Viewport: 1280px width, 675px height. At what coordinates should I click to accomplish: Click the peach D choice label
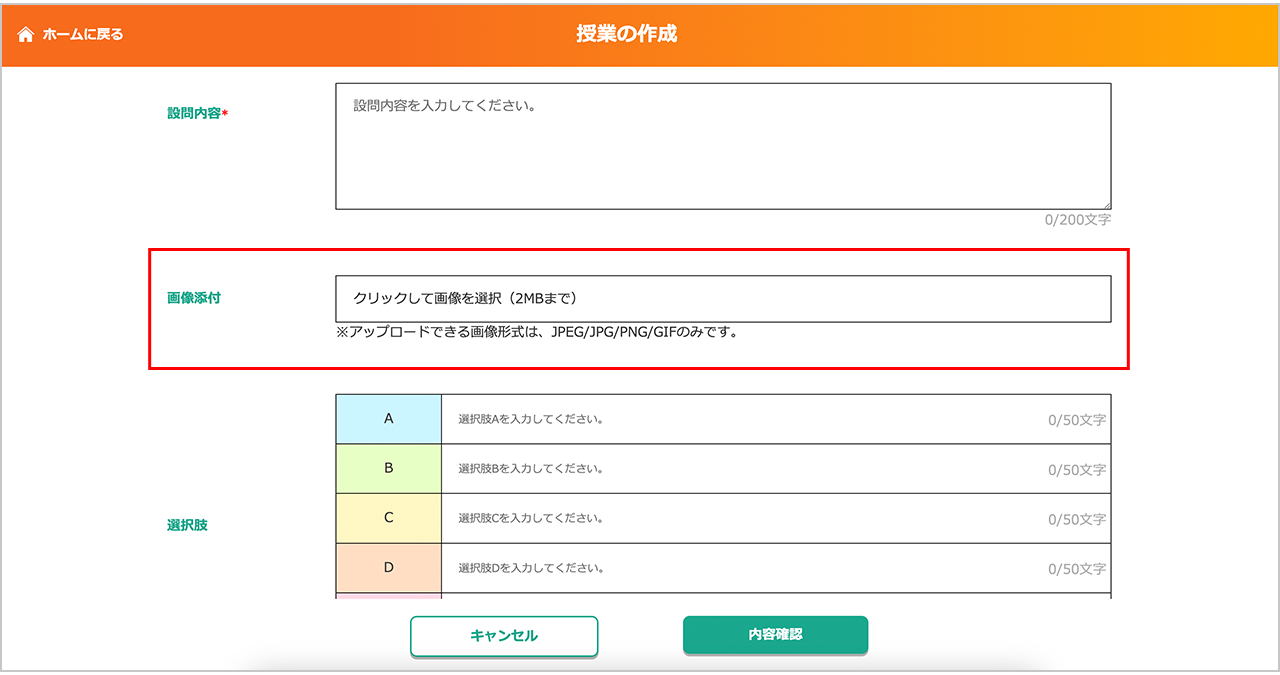(x=388, y=568)
